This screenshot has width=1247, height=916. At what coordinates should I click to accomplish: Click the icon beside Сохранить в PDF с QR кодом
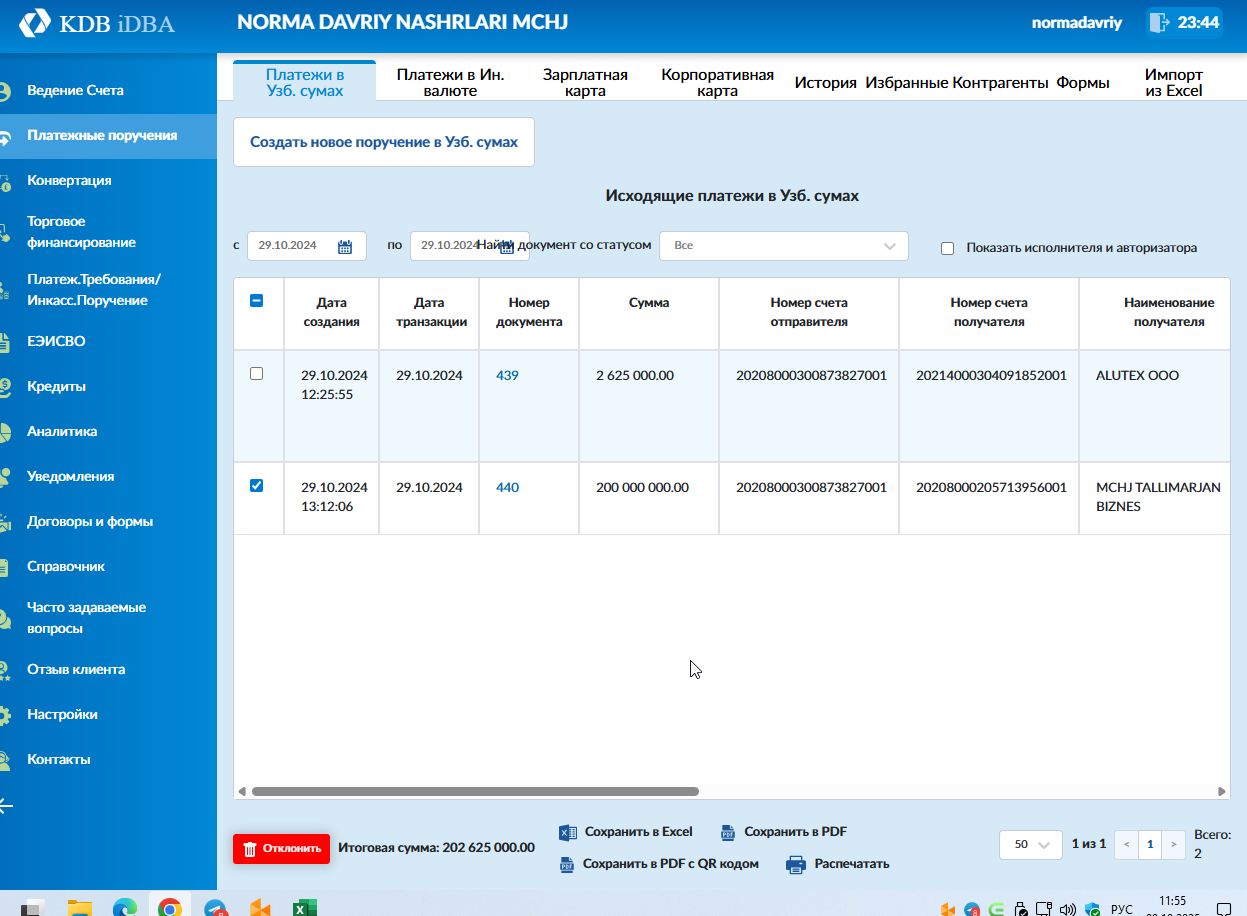567,864
